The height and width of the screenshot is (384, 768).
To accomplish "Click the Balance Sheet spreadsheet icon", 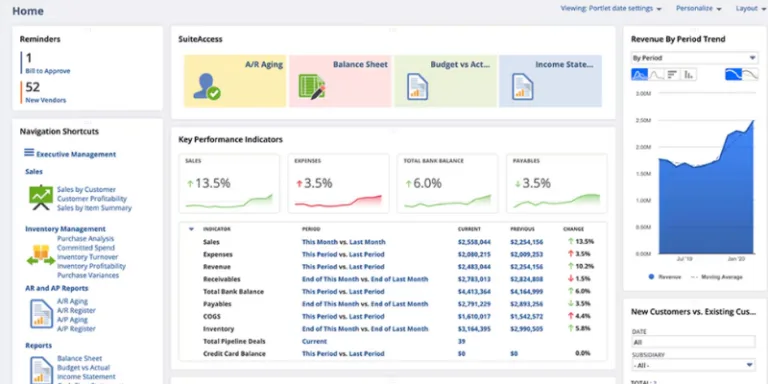I will point(312,87).
